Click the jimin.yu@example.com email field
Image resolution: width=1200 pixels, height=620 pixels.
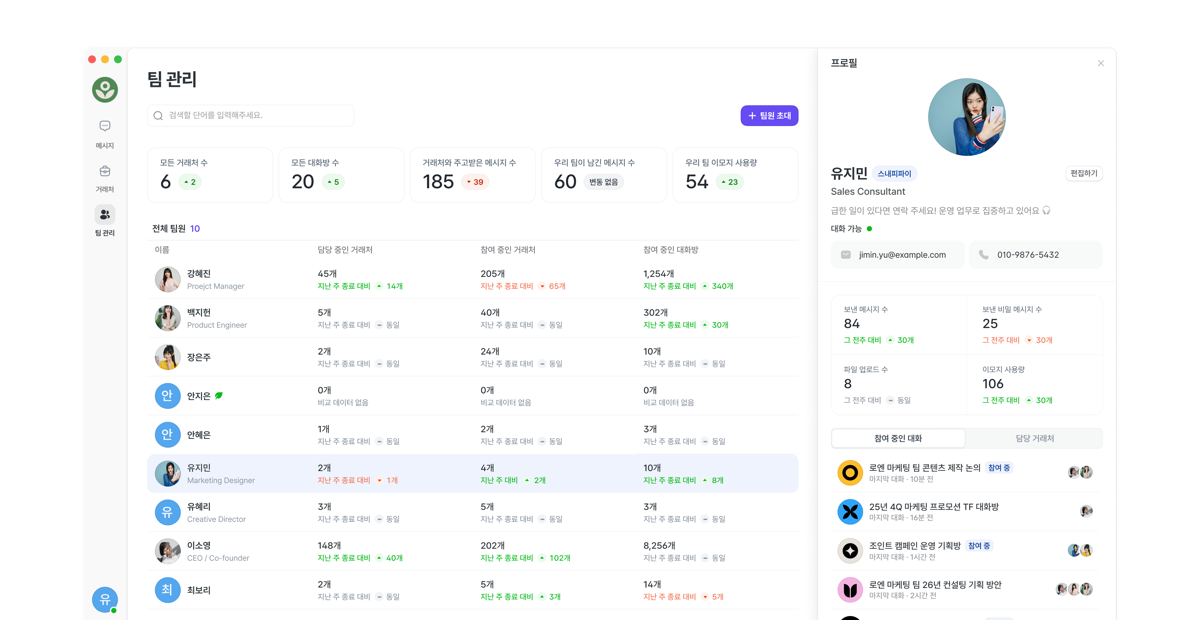click(898, 255)
